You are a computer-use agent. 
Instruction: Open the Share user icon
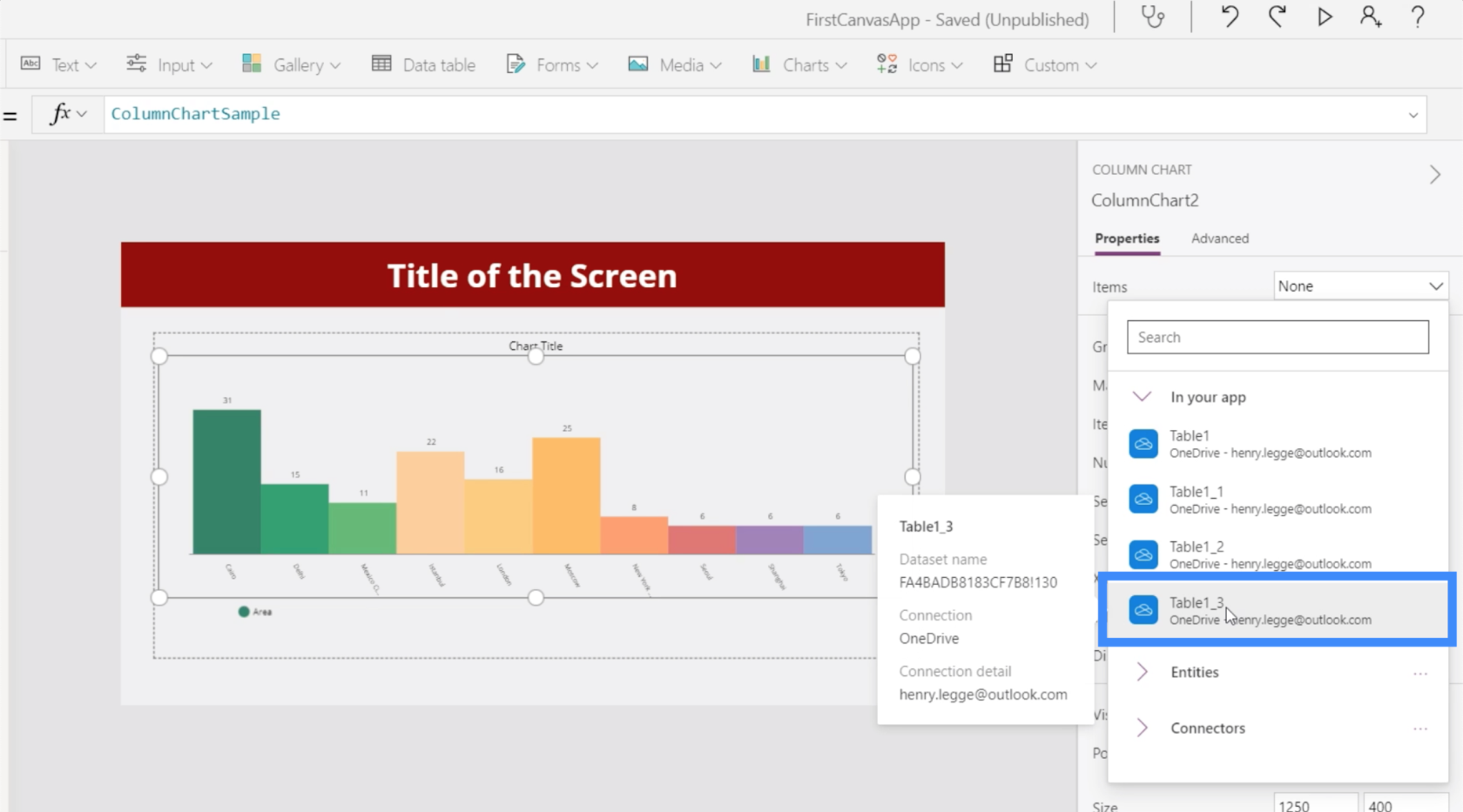pos(1371,17)
